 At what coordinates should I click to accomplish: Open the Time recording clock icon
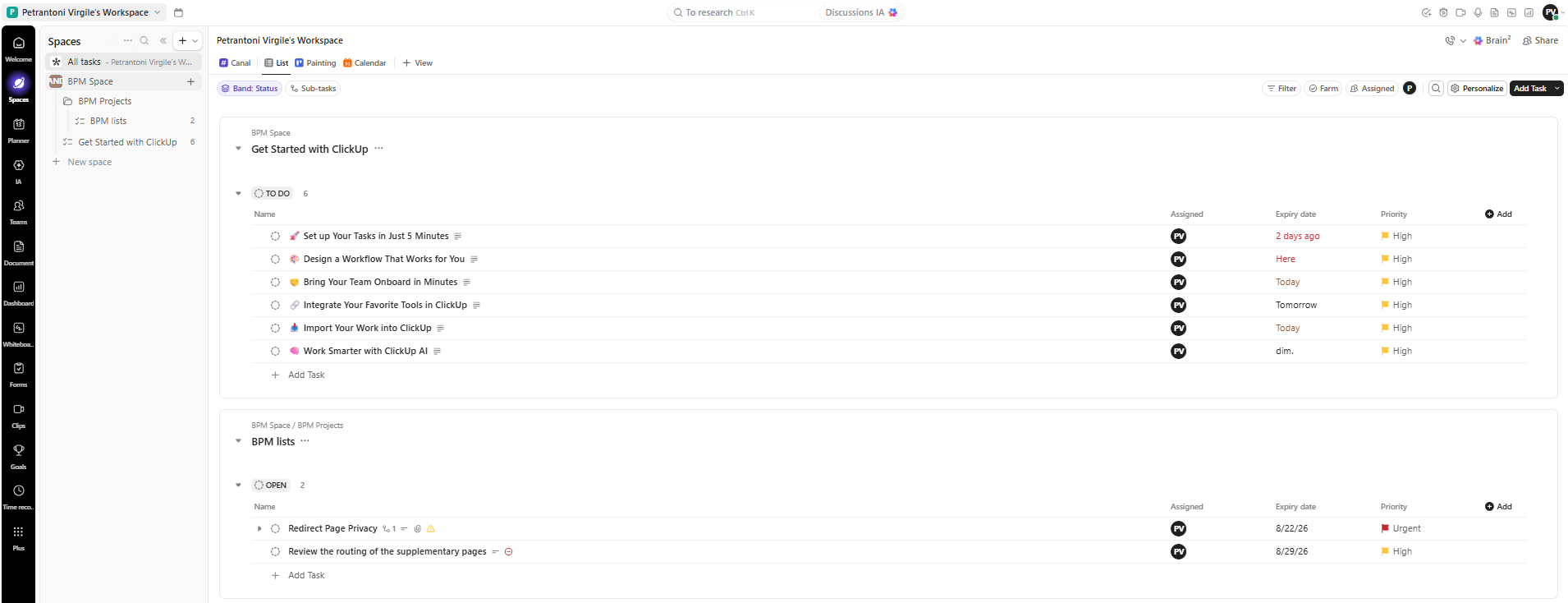point(18,490)
